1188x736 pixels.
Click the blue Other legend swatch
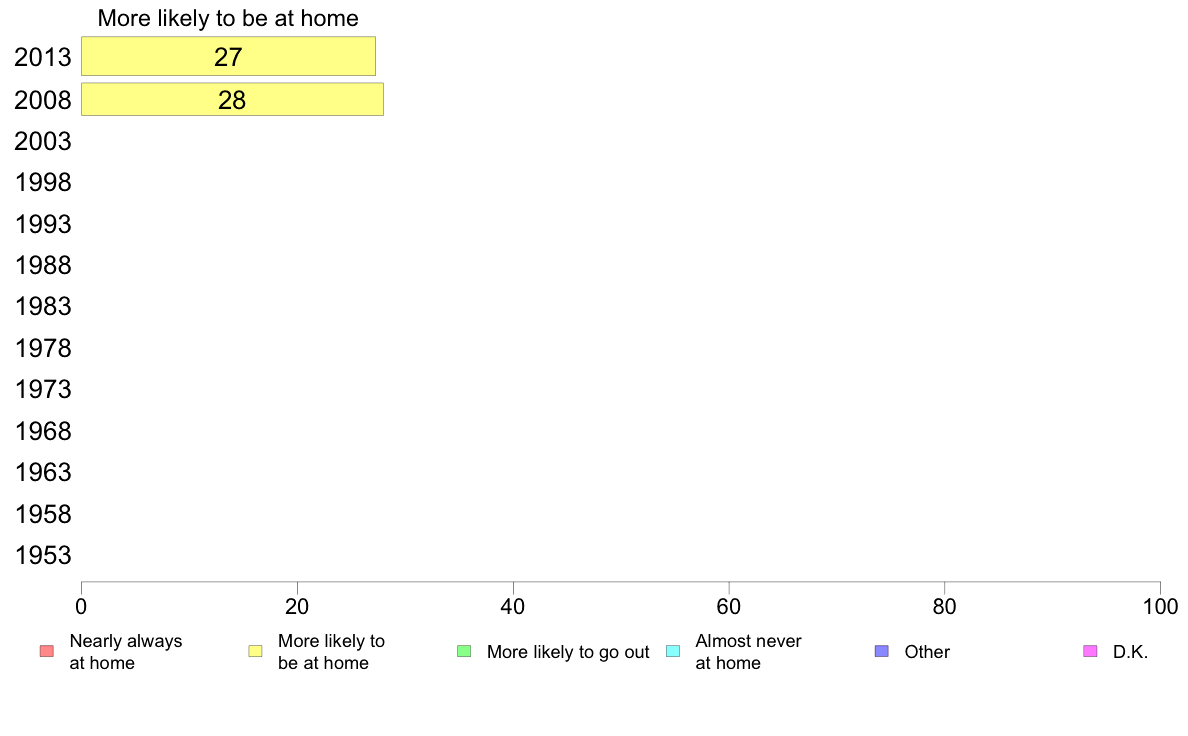[881, 651]
